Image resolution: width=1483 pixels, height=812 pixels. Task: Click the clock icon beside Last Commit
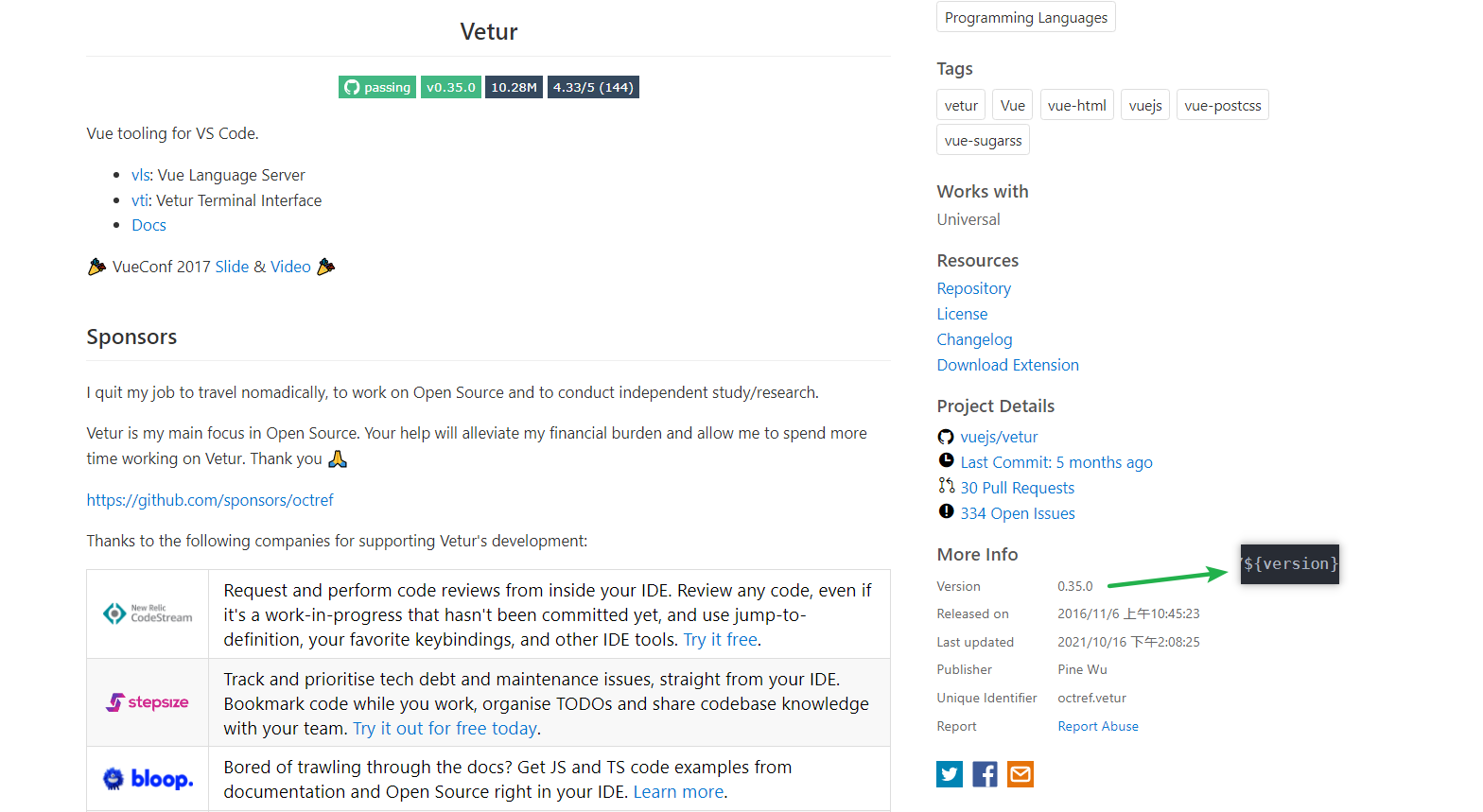pyautogui.click(x=946, y=460)
